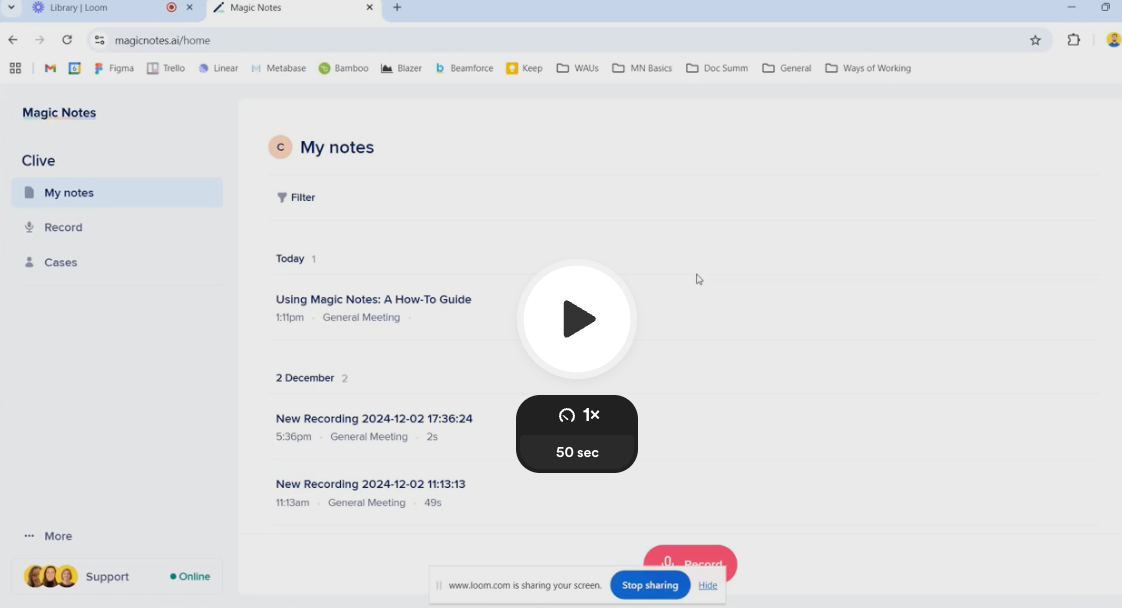Open Using Magic Notes: A How-To Guide
The width and height of the screenshot is (1122, 608).
[x=373, y=299]
